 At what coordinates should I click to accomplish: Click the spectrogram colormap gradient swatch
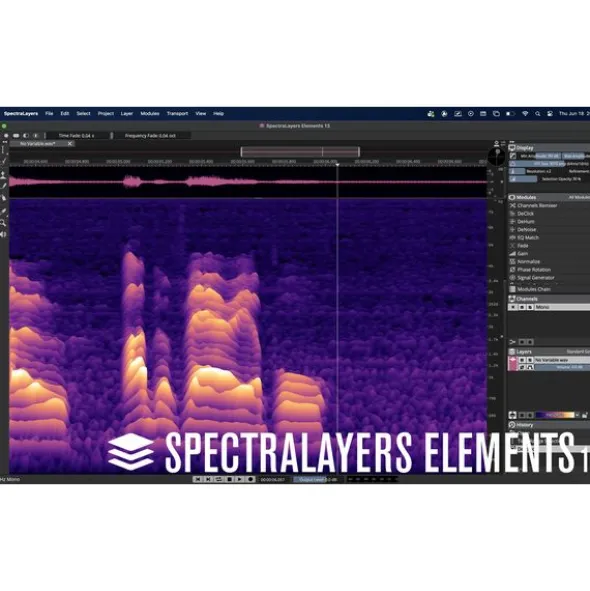(555, 415)
